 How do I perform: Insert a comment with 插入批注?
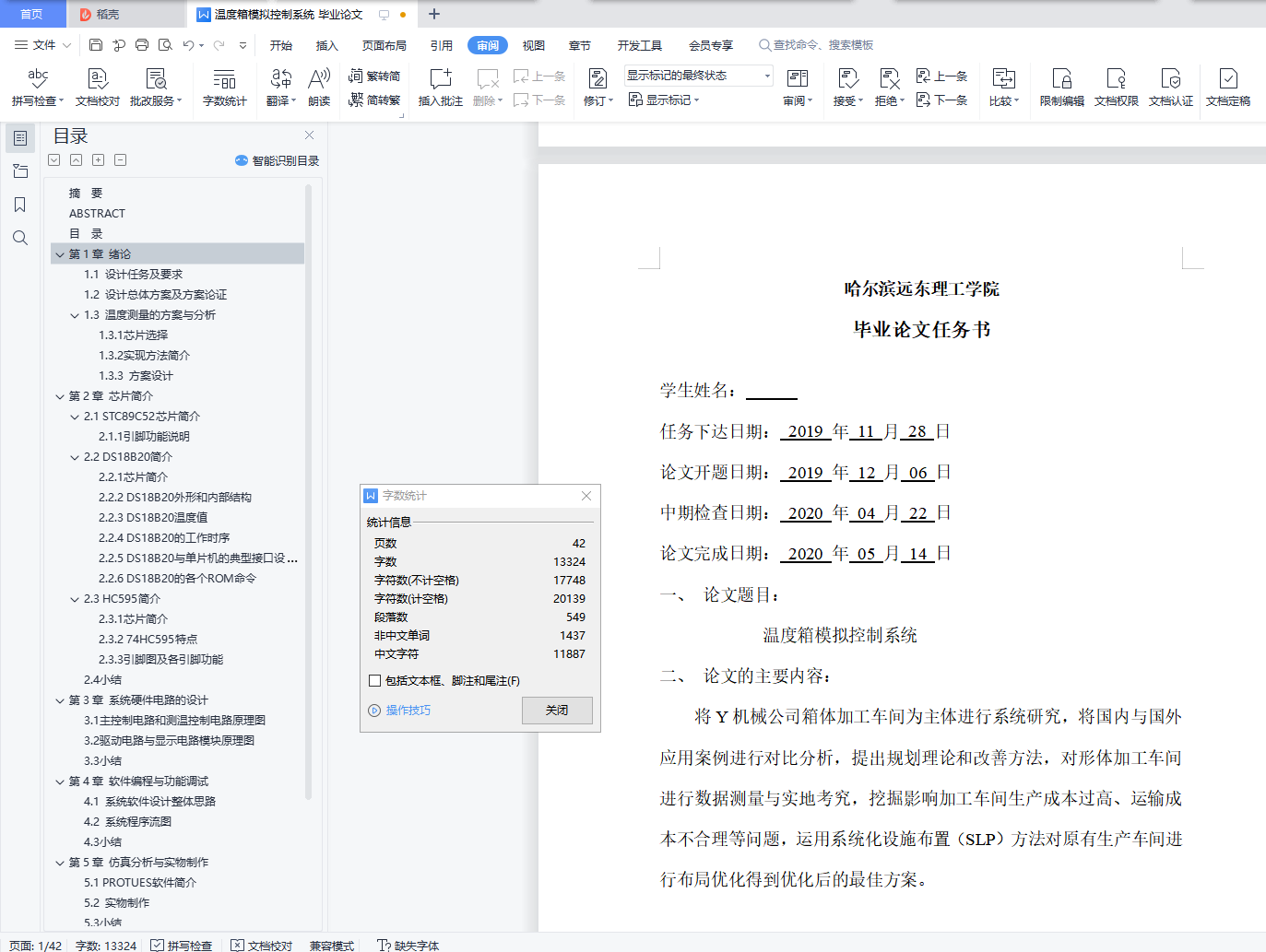441,88
